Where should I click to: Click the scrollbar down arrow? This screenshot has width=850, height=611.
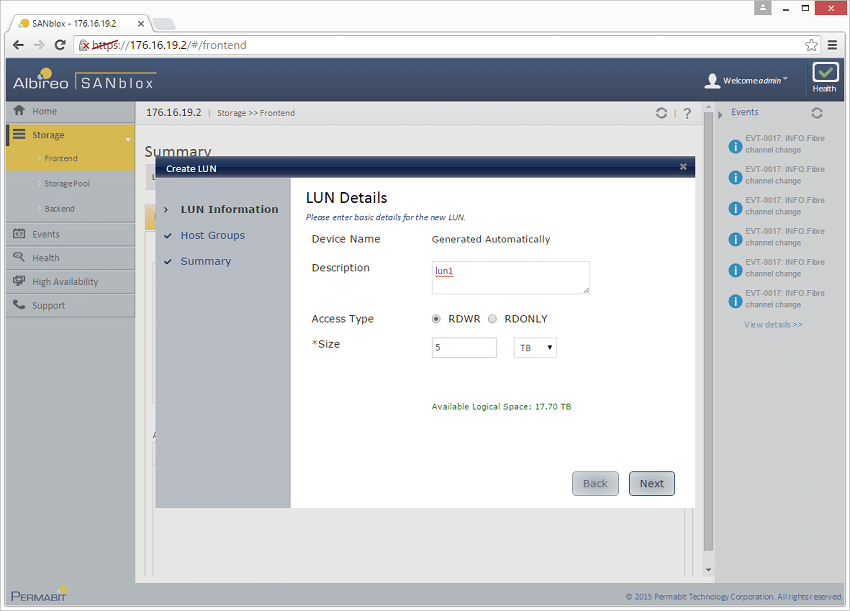pos(709,570)
